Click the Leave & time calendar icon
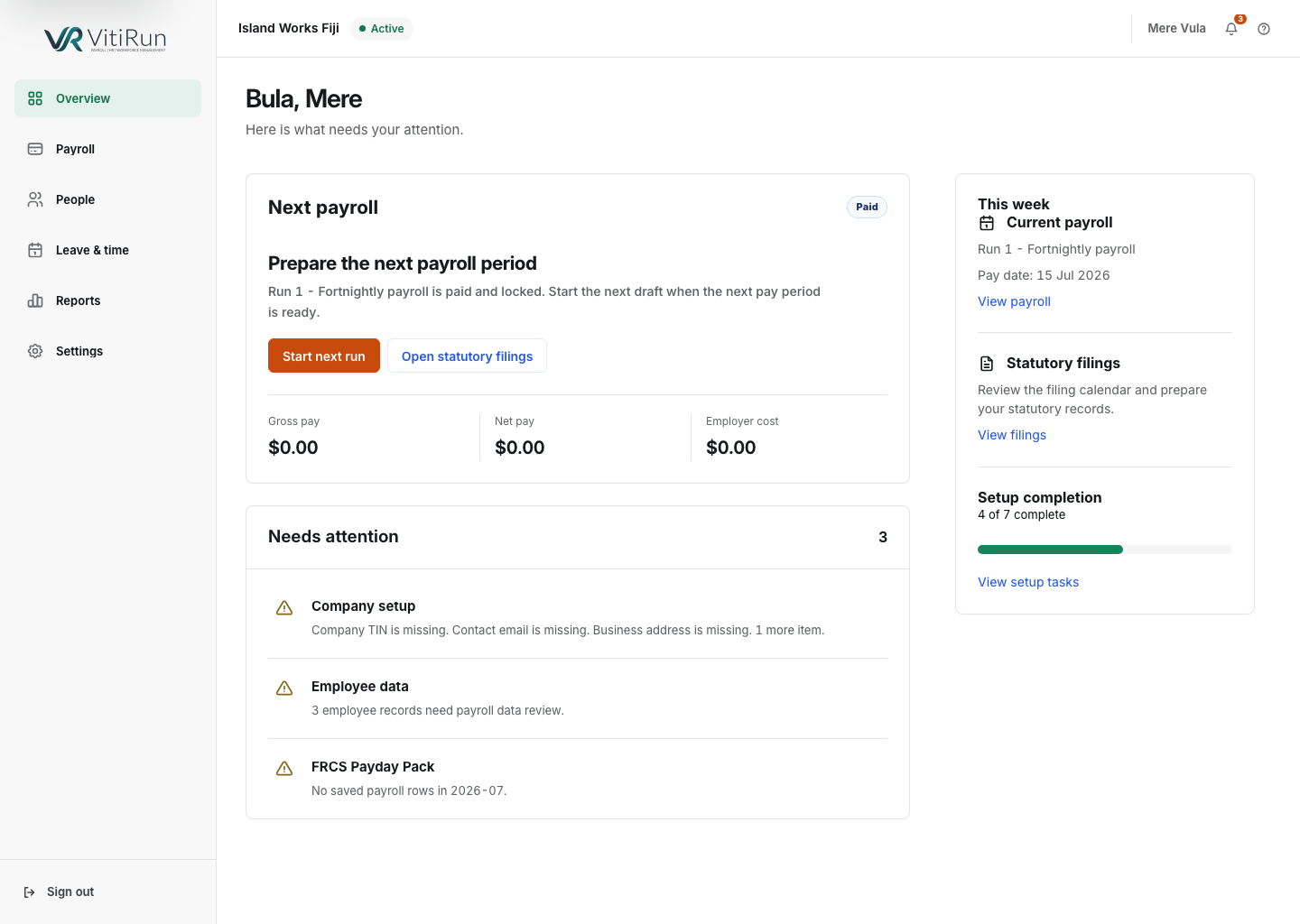 point(35,250)
